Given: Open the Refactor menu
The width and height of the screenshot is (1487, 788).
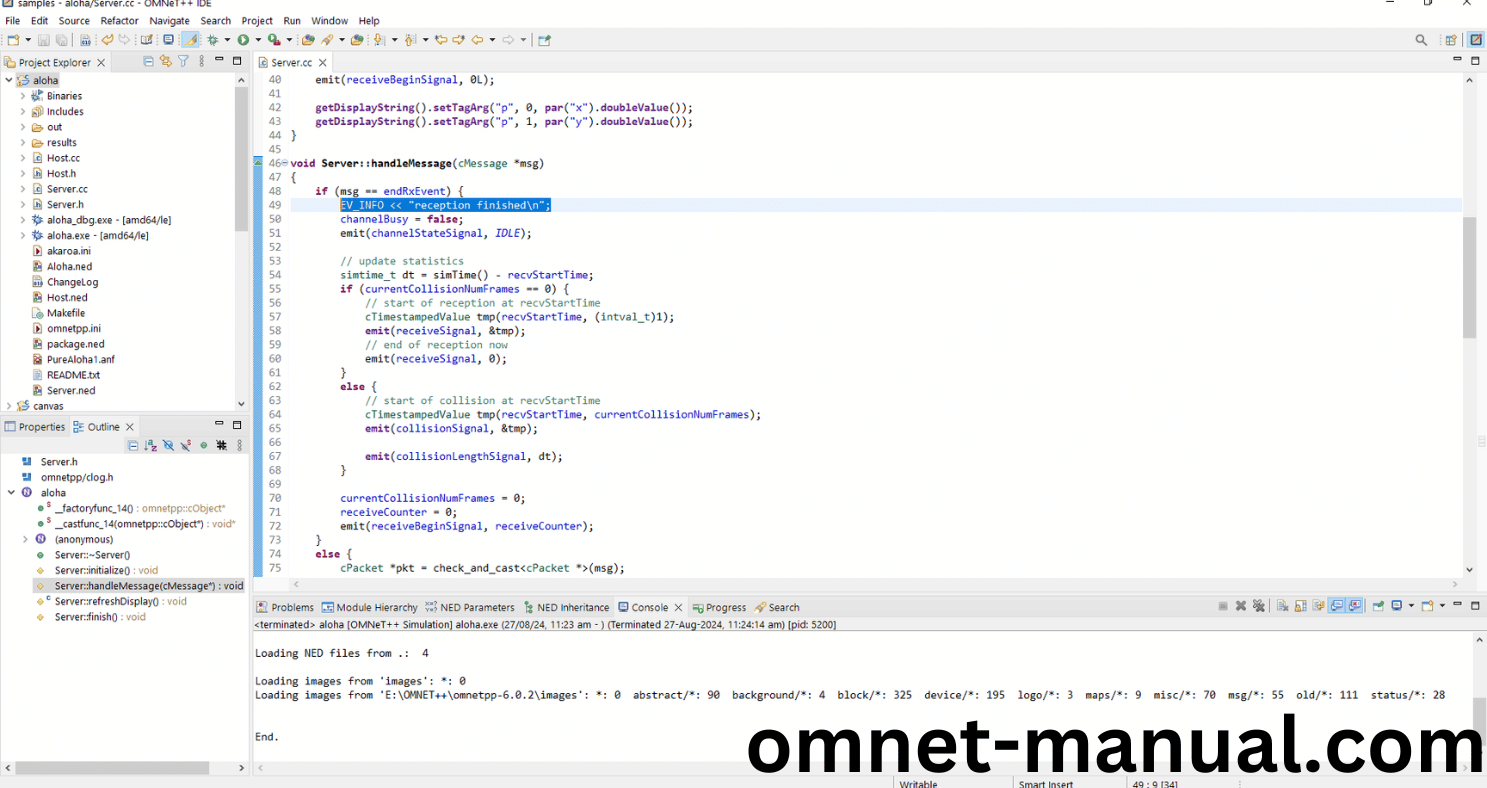Looking at the screenshot, I should [119, 20].
